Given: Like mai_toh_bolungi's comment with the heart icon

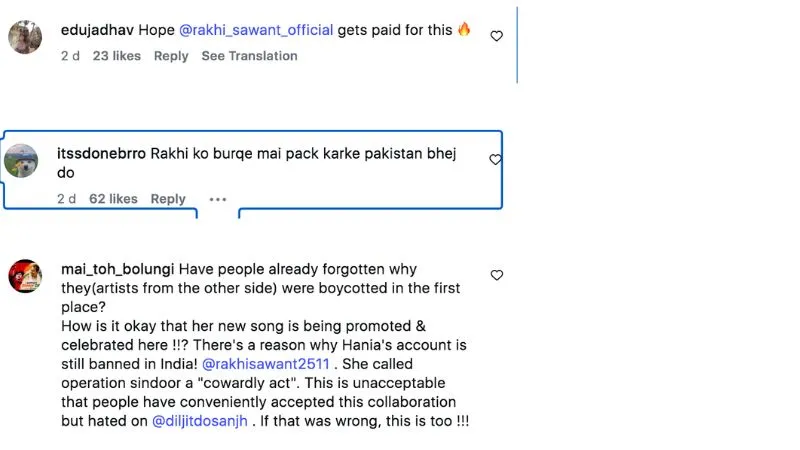Looking at the screenshot, I should [x=496, y=275].
